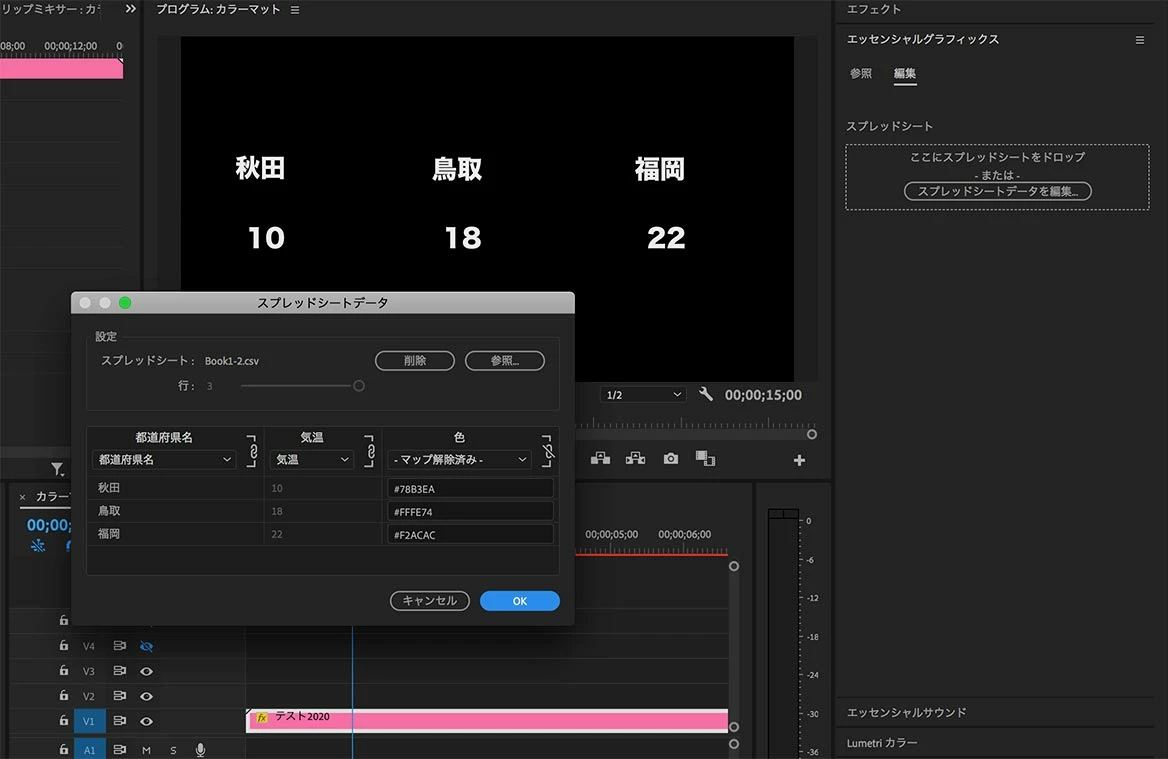1168x759 pixels.
Task: Open program monitor wrench settings
Action: [705, 394]
